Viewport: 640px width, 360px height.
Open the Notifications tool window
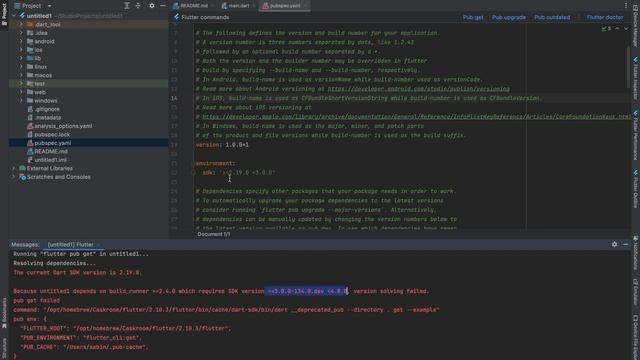[x=636, y=252]
